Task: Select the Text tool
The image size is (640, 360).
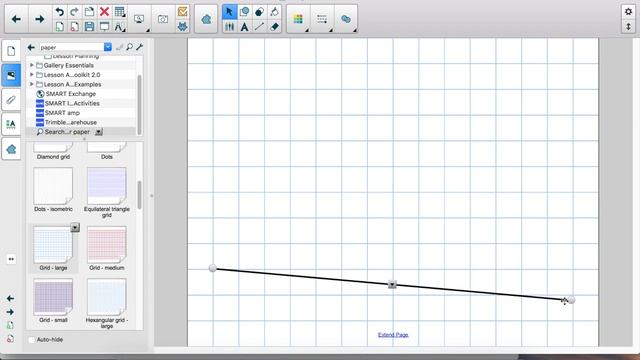Action: (244, 27)
